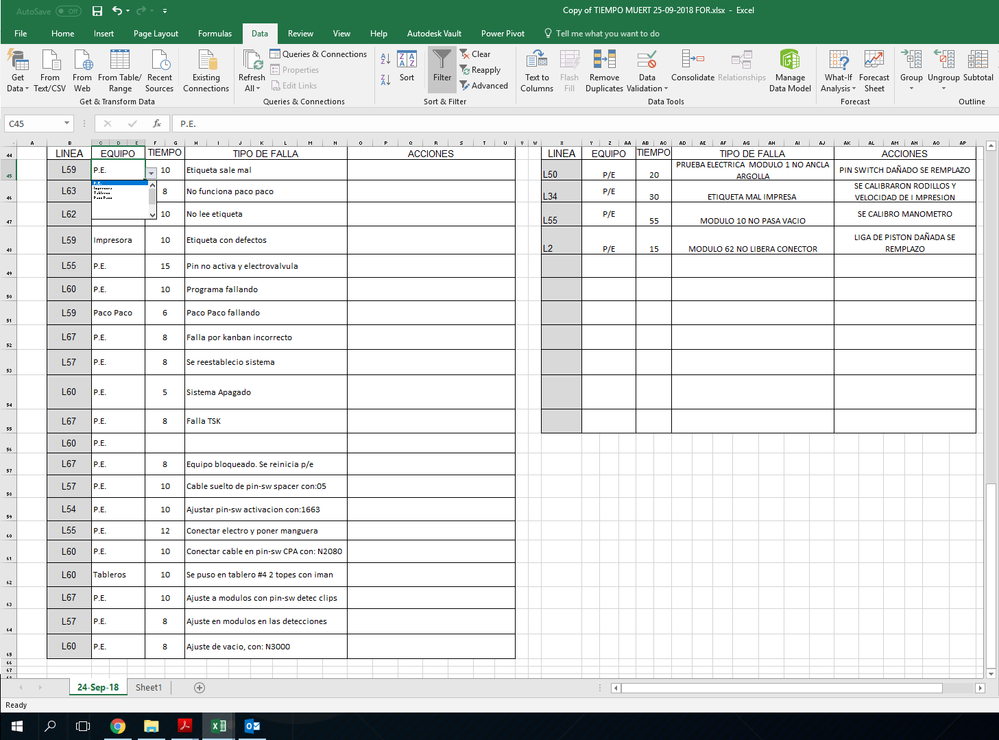
Task: Open File Explorer from taskbar
Action: pos(151,726)
